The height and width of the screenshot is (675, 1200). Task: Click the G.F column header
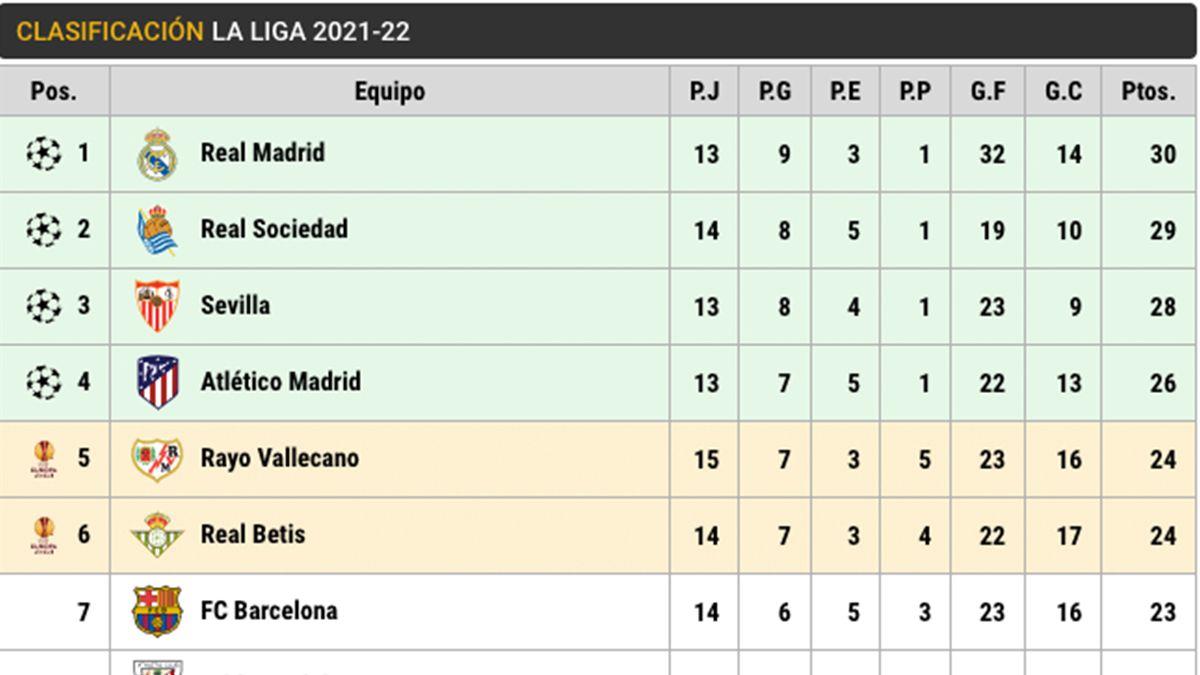(988, 92)
